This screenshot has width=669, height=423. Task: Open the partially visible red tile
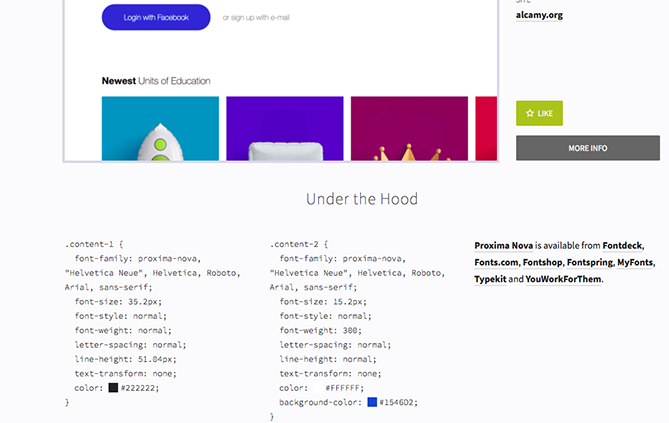pos(486,129)
